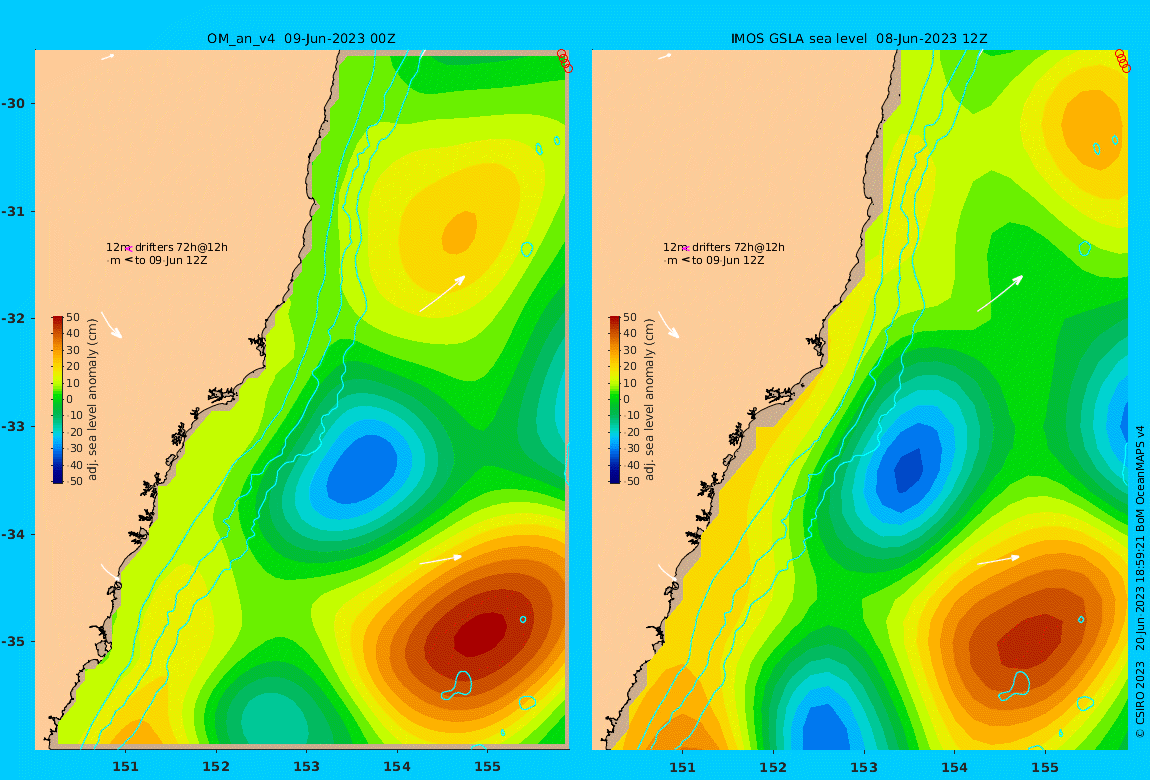This screenshot has height=780, width=1150.
Task: Click the OM_an_v4 09-Jun-2023 00Z title
Action: pos(301,39)
